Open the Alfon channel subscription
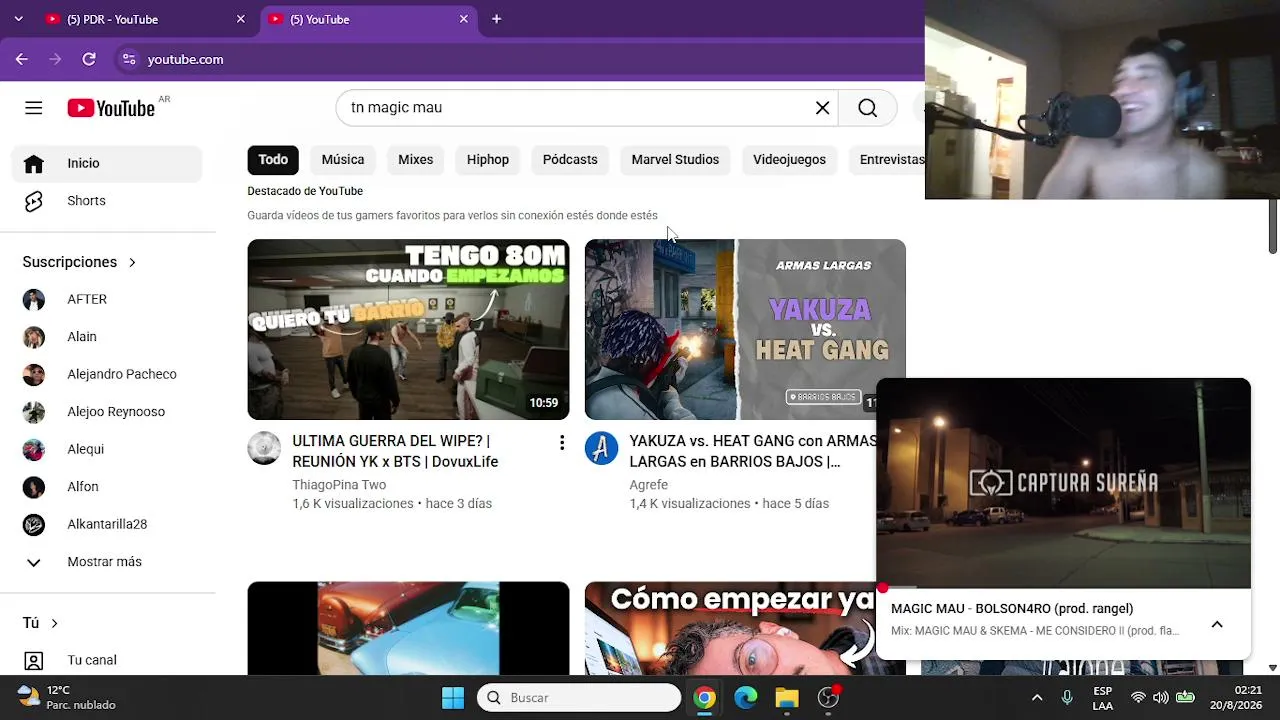 click(107, 487)
